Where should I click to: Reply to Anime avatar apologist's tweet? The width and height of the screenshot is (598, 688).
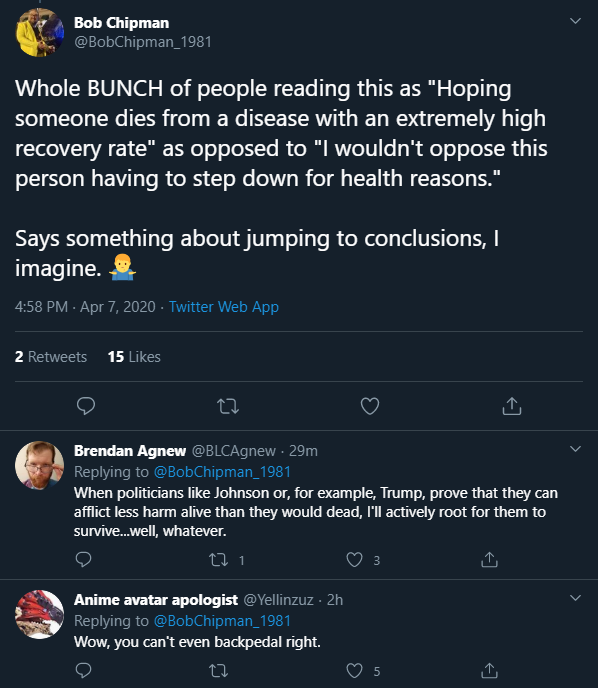tap(83, 670)
